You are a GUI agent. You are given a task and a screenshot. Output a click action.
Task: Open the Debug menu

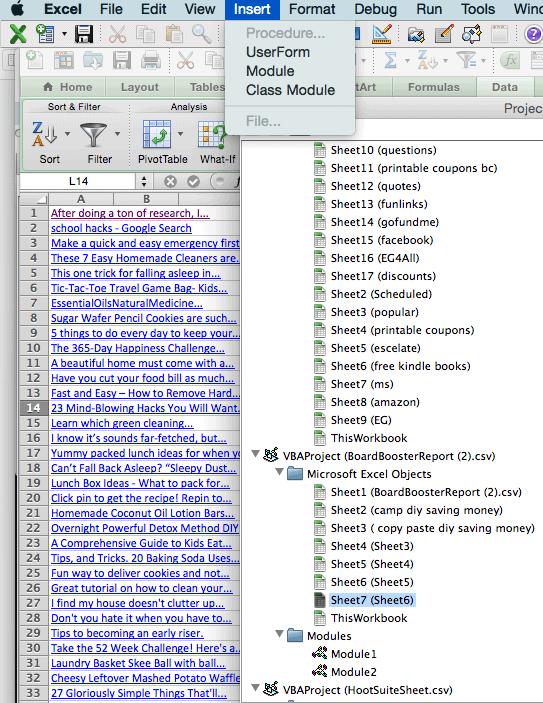point(375,9)
